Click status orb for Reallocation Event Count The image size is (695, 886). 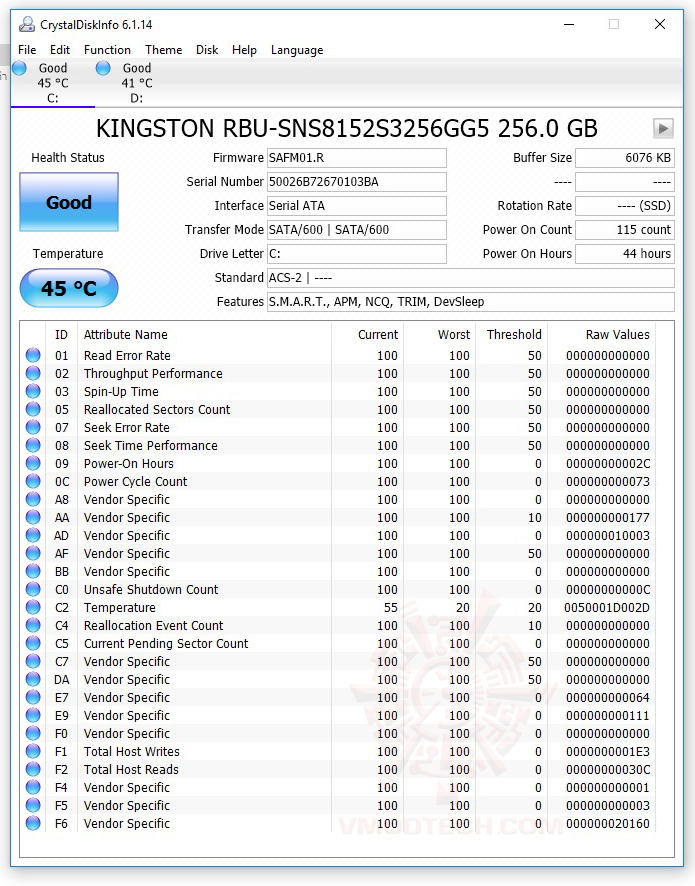33,626
